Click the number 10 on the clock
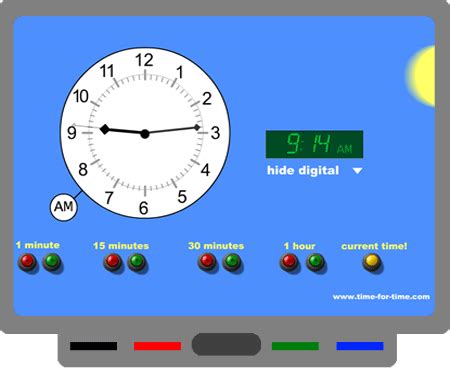Image resolution: width=450 pixels, height=370 pixels. 81,97
